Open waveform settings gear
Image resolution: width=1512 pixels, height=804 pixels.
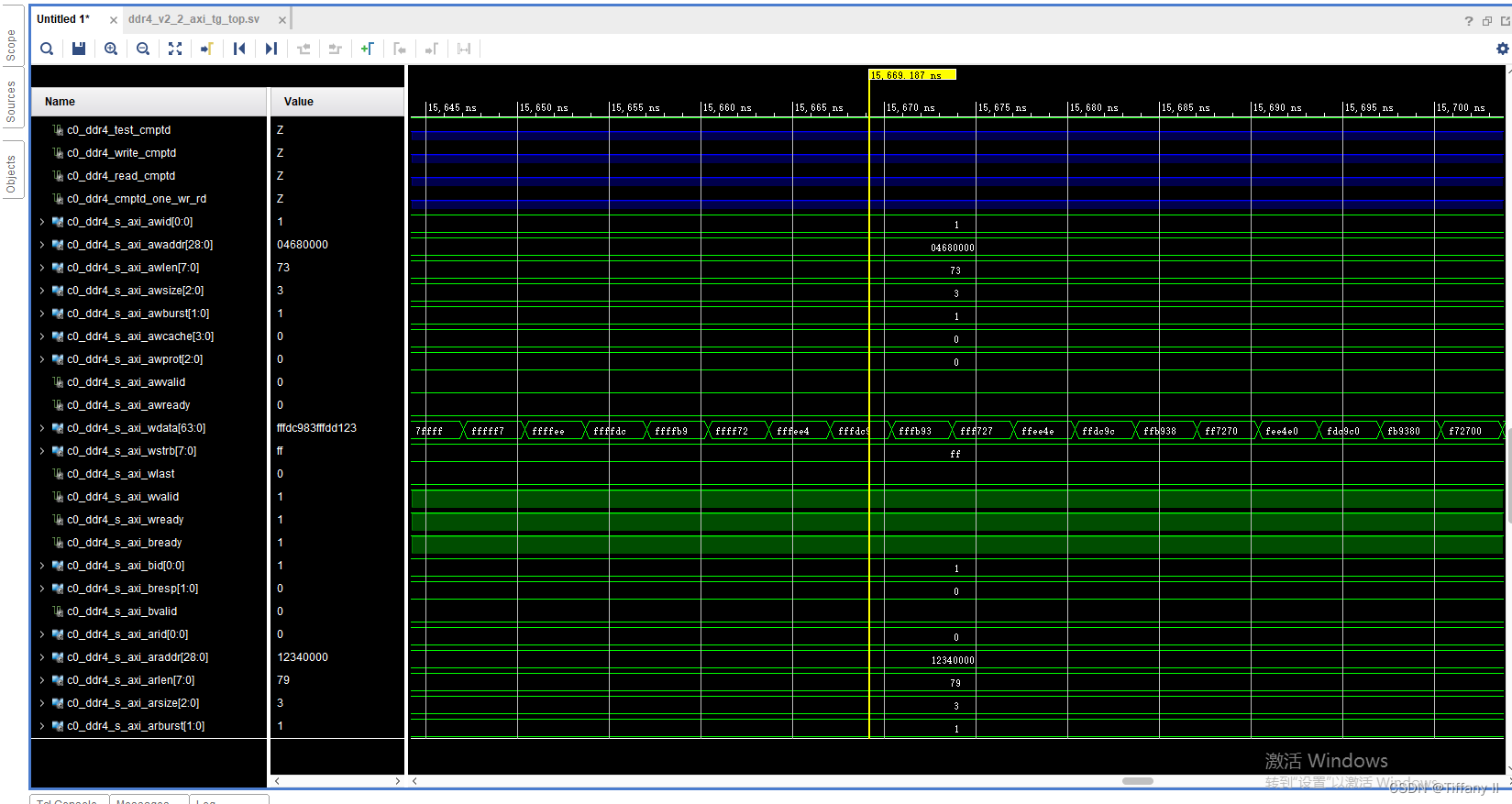tap(1502, 49)
